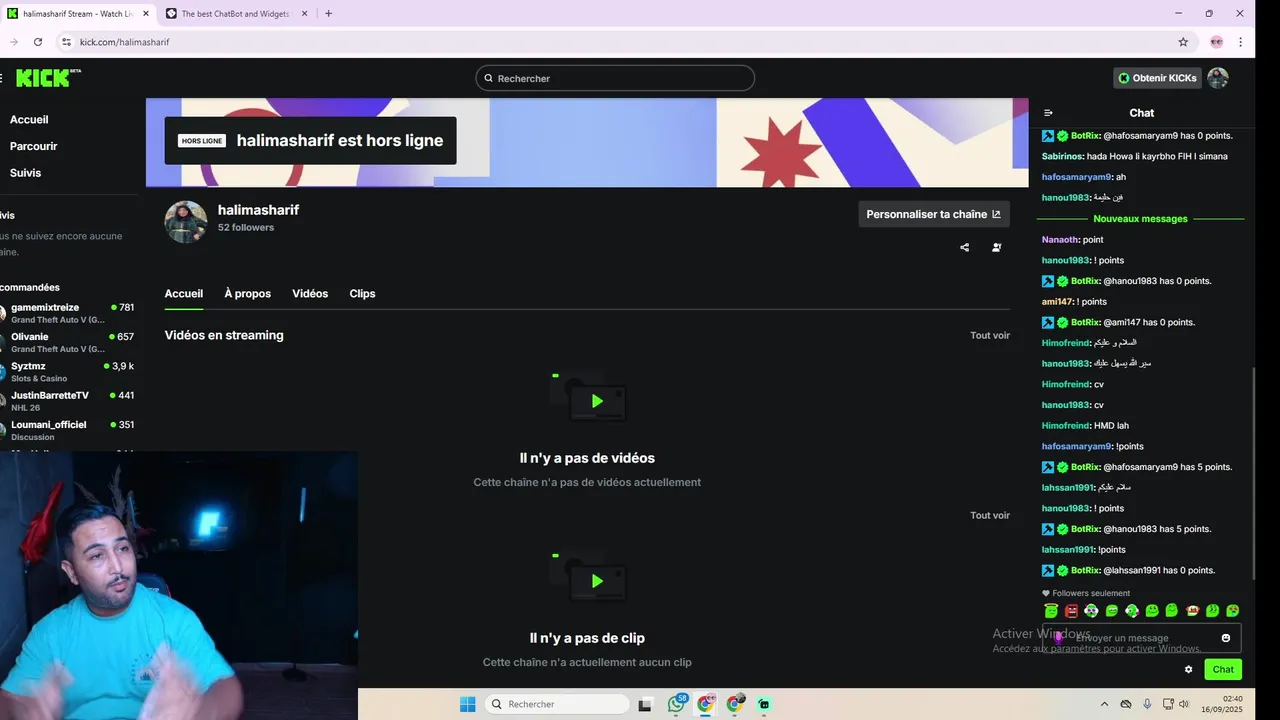Click the Windows taskbar Rechercher box

(557, 704)
